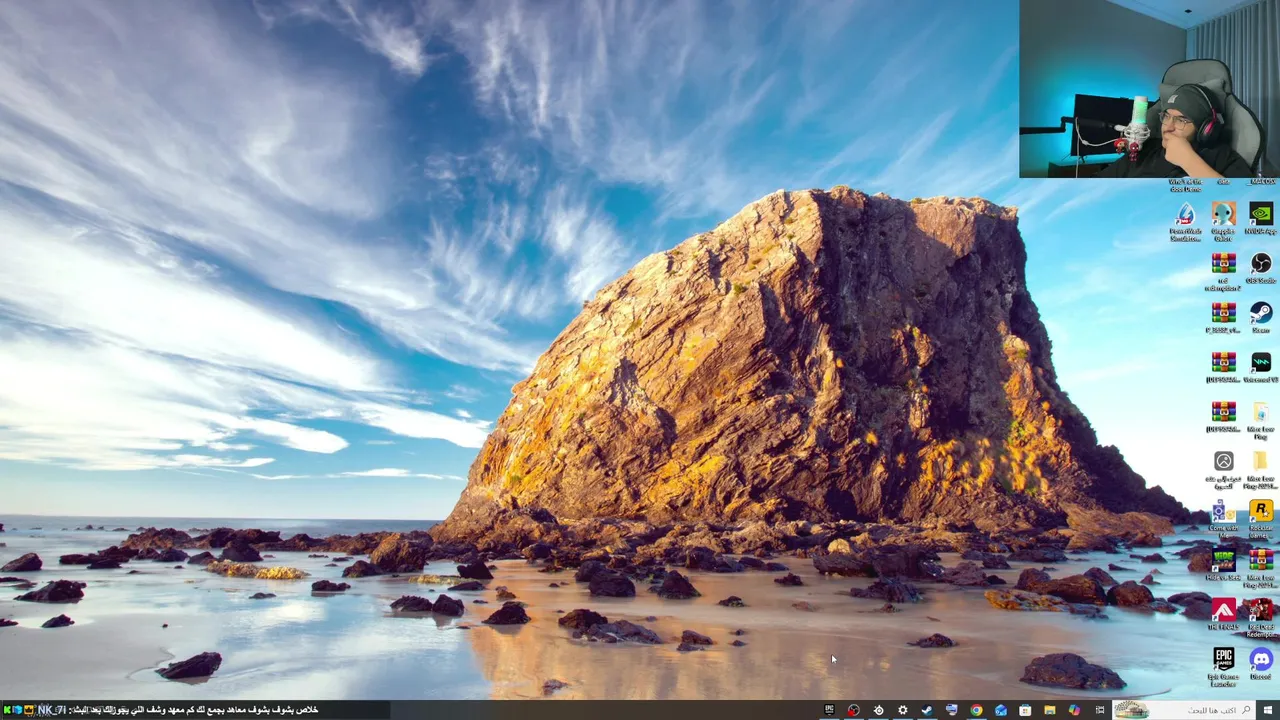Launch the OBS Studio desktop shortcut
The width and height of the screenshot is (1280, 720).
[x=1261, y=267]
